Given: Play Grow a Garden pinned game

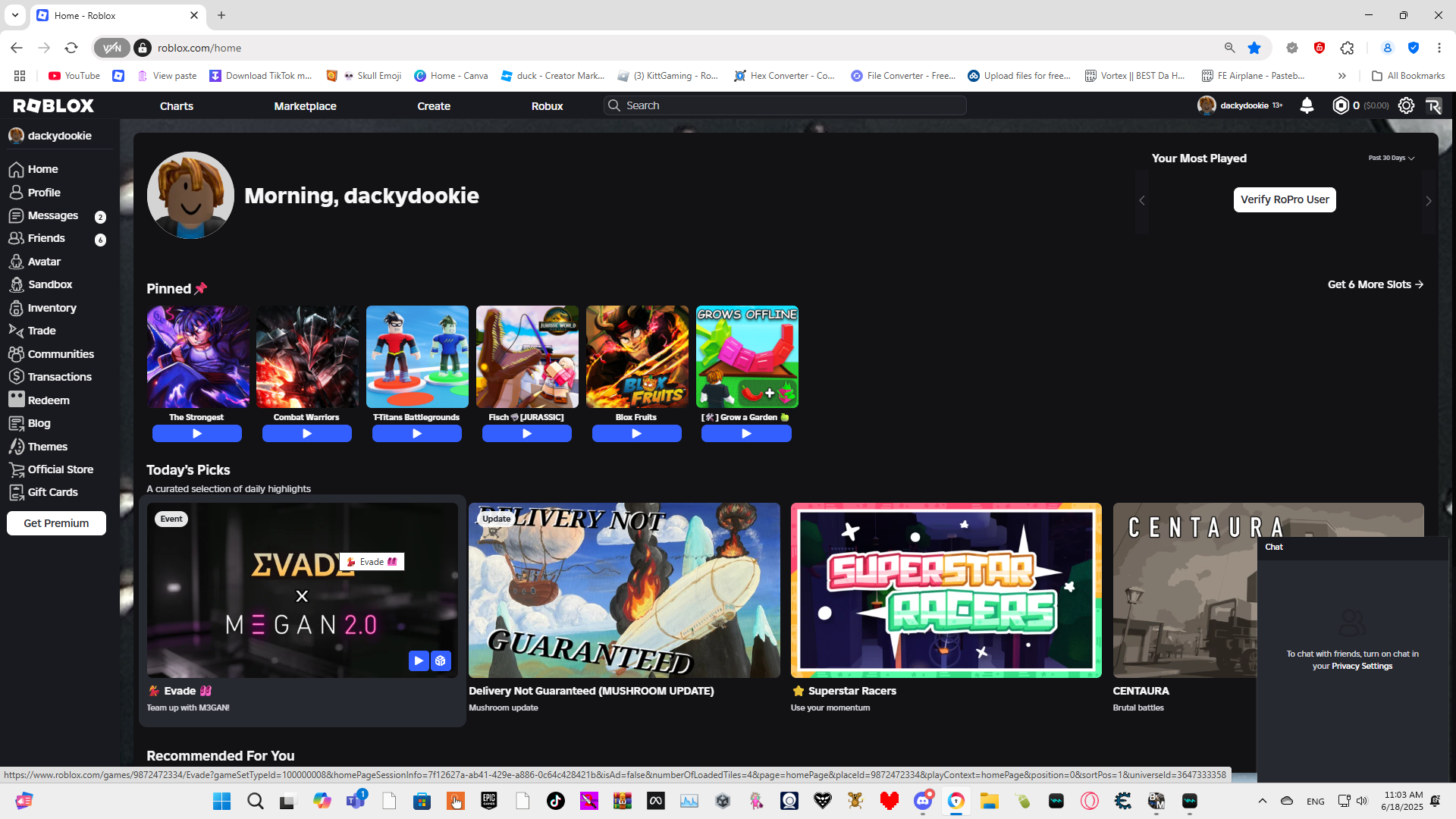Looking at the screenshot, I should click(747, 434).
